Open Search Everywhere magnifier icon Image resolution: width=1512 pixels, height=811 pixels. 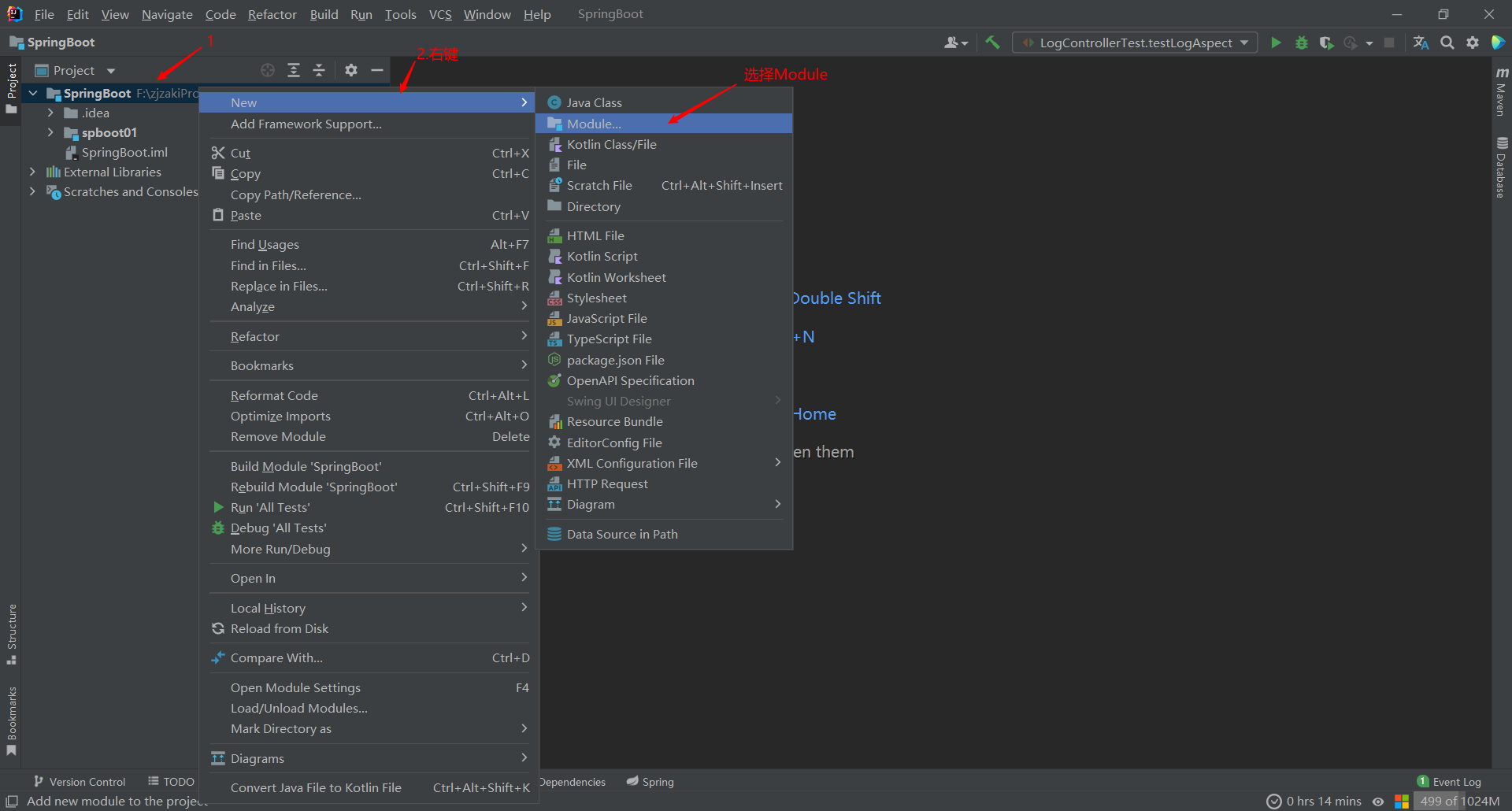click(1447, 43)
